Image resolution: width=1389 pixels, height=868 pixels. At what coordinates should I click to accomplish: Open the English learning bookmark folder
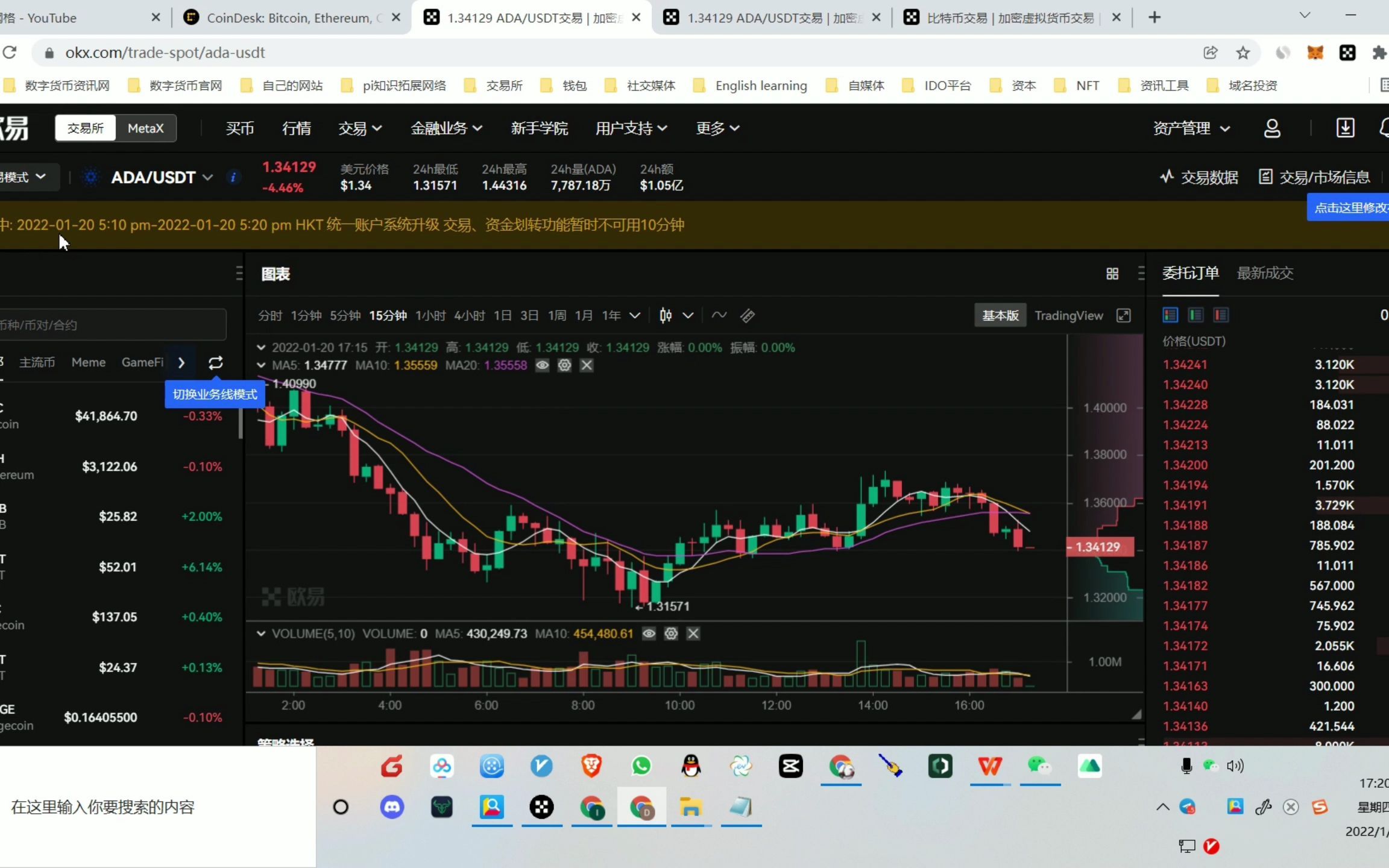click(x=751, y=86)
